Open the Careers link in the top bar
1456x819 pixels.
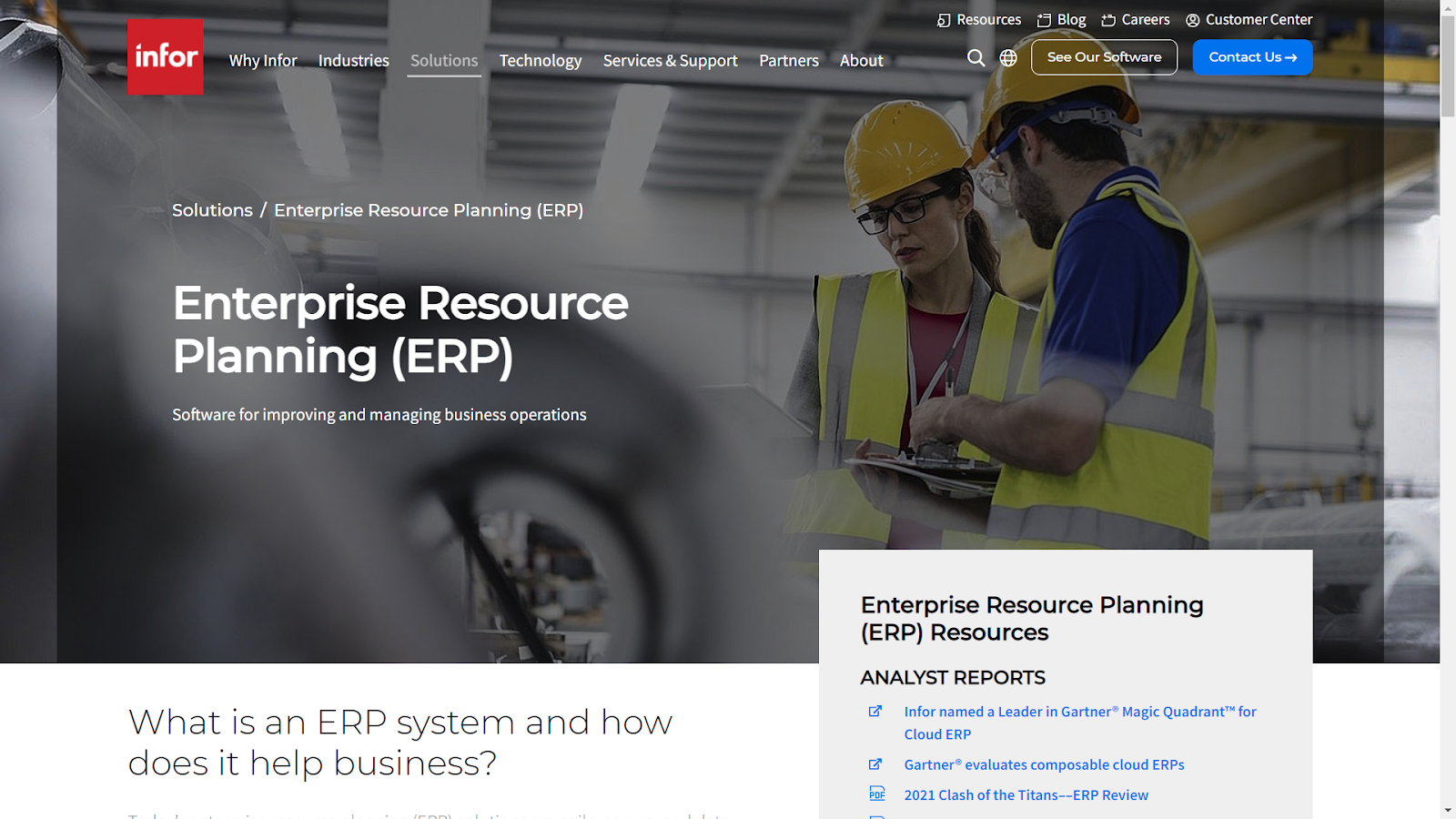coord(1146,20)
